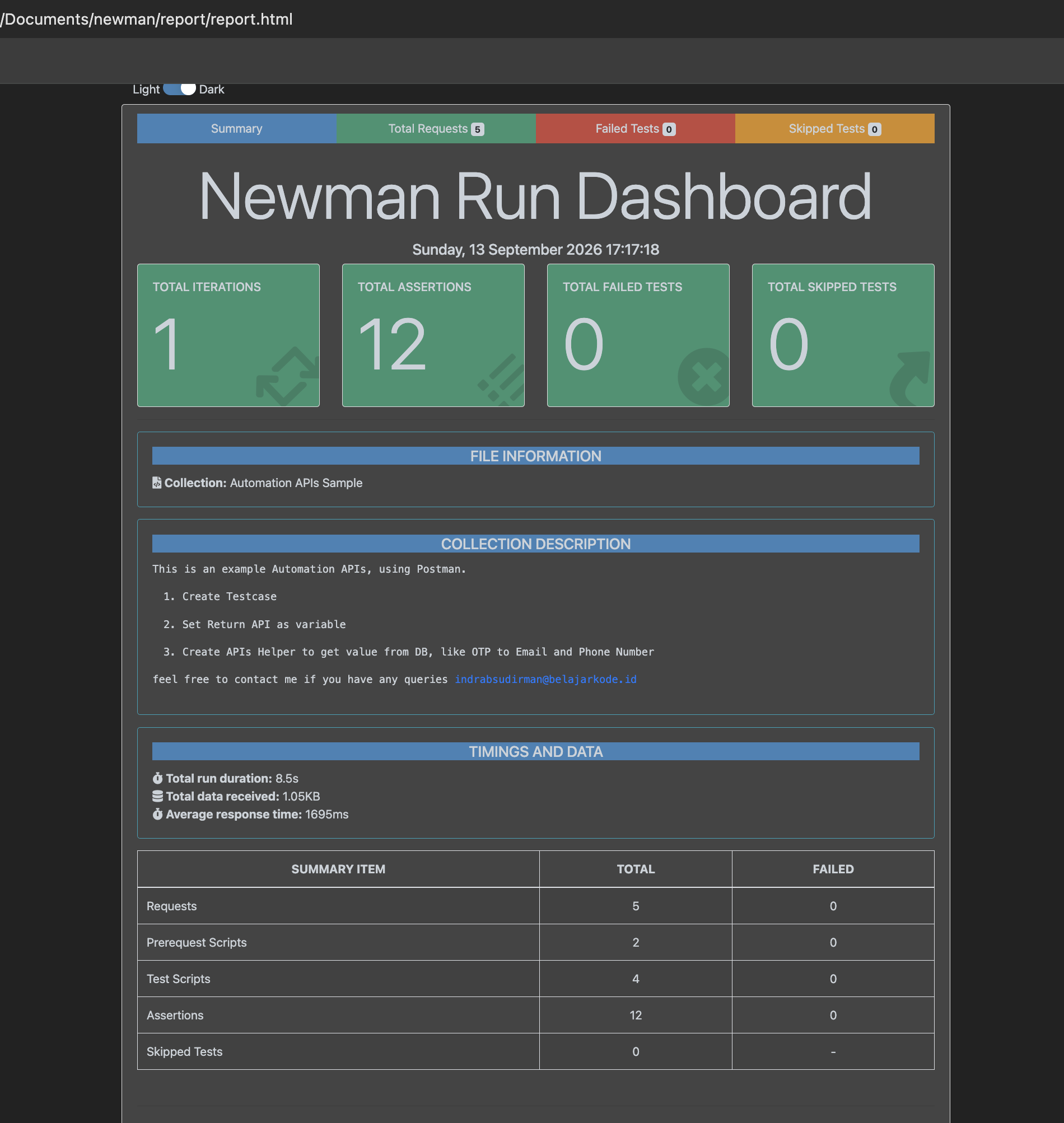The image size is (1064, 1123).
Task: Click the Prerequest Scripts total value 2
Action: pyautogui.click(x=636, y=942)
